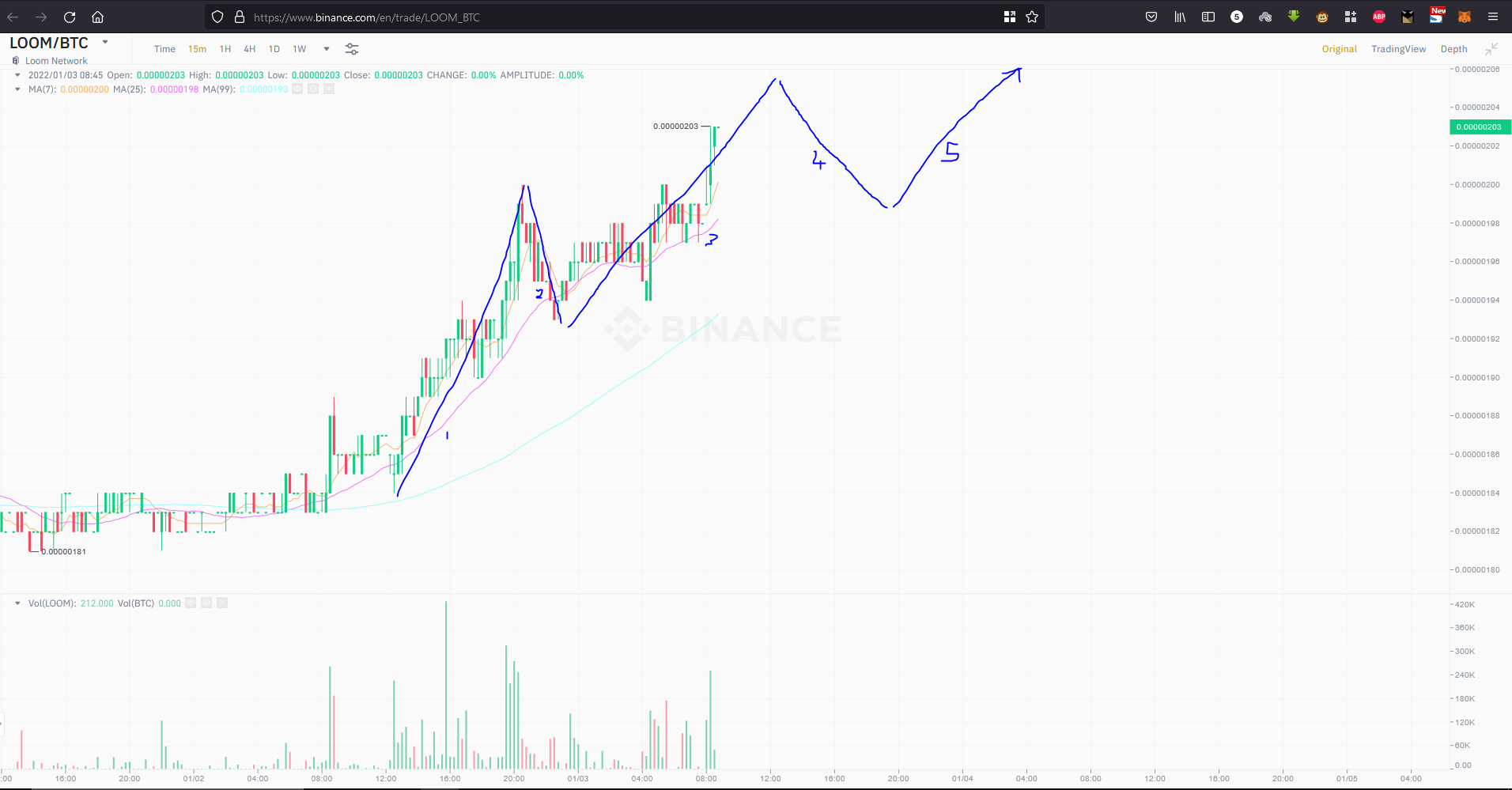Bookmark this page with the star icon
1512x790 pixels.
pyautogui.click(x=1032, y=17)
